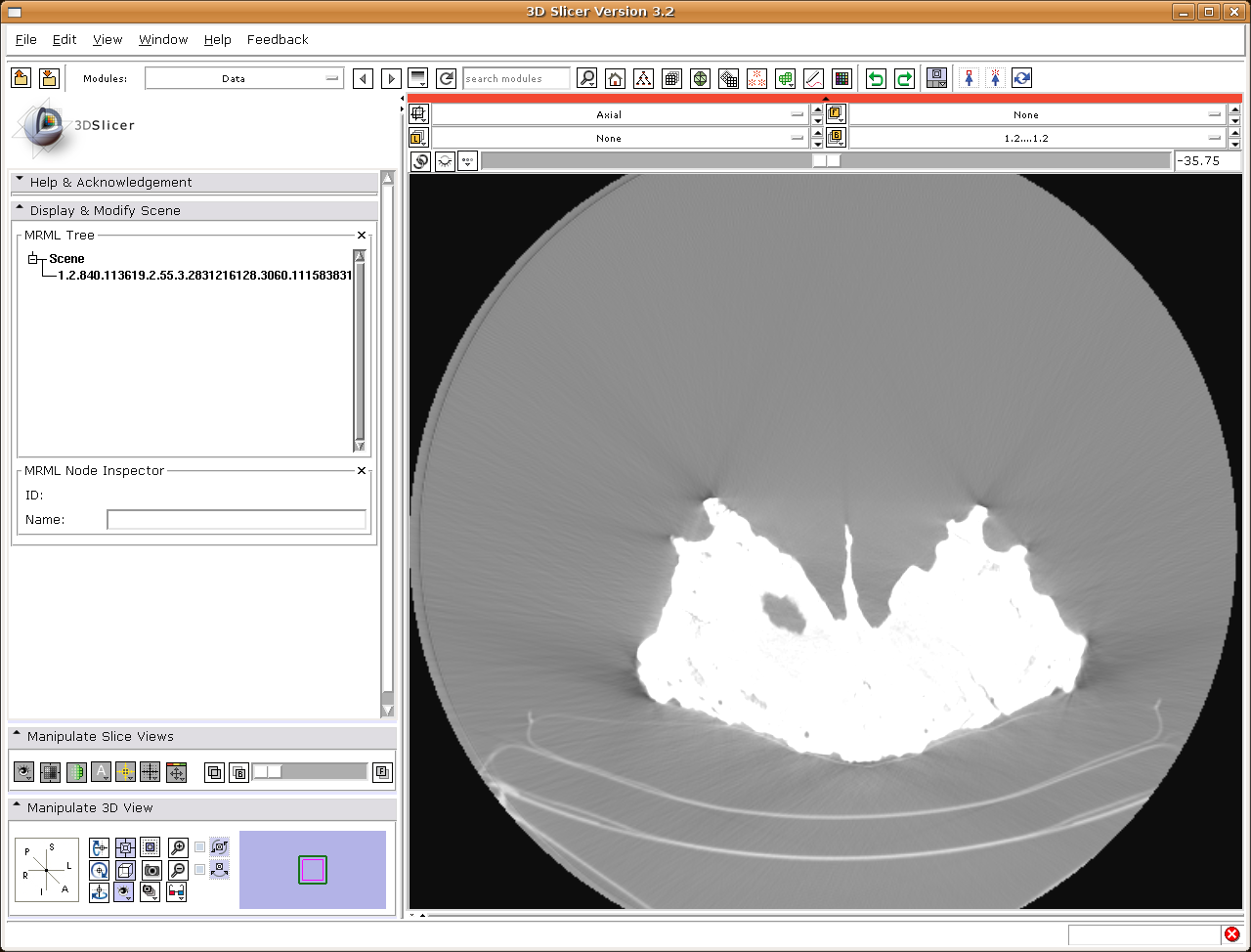
Task: Click the yellow crosshair icon in Slice Views
Action: click(x=125, y=772)
